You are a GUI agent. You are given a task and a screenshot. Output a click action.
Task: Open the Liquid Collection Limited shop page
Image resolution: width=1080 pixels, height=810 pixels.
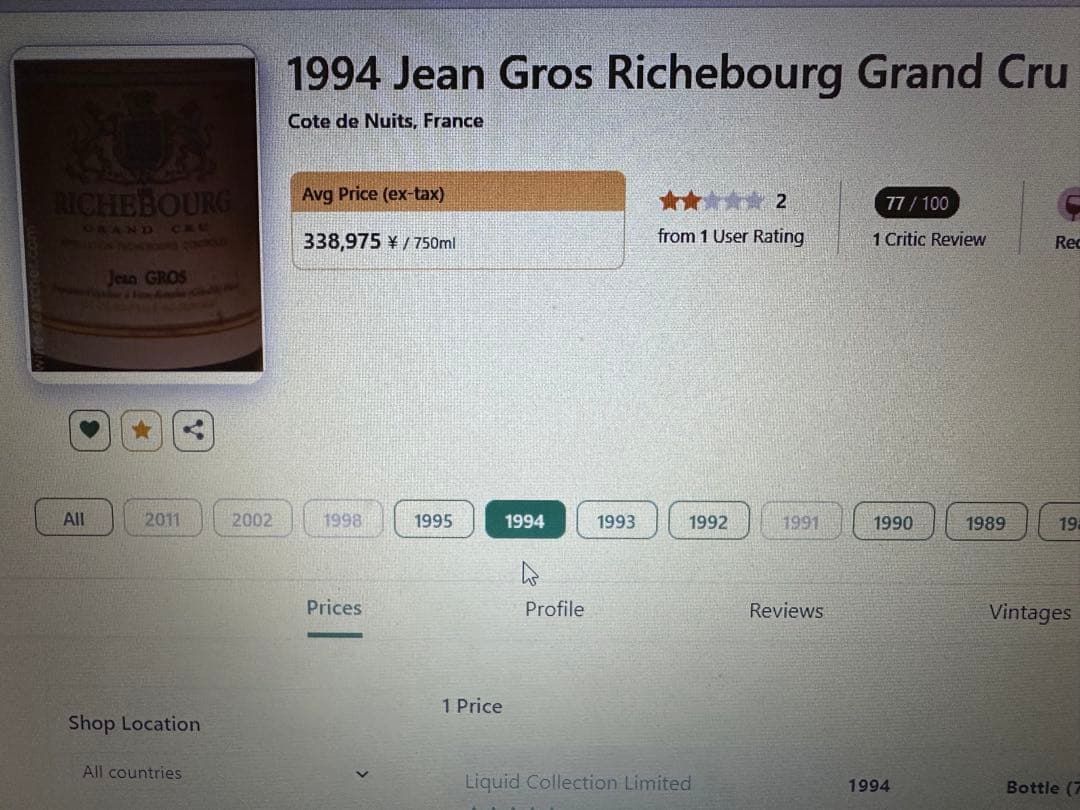[x=577, y=783]
